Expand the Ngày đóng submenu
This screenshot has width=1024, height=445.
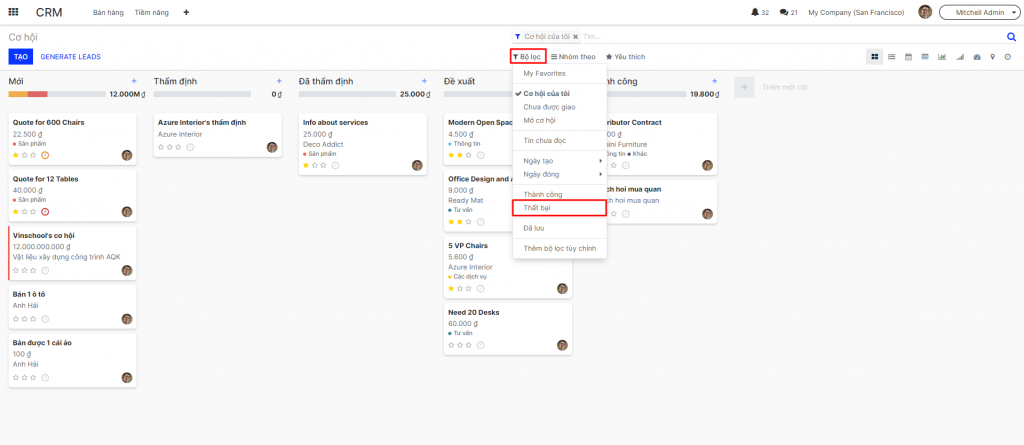560,174
